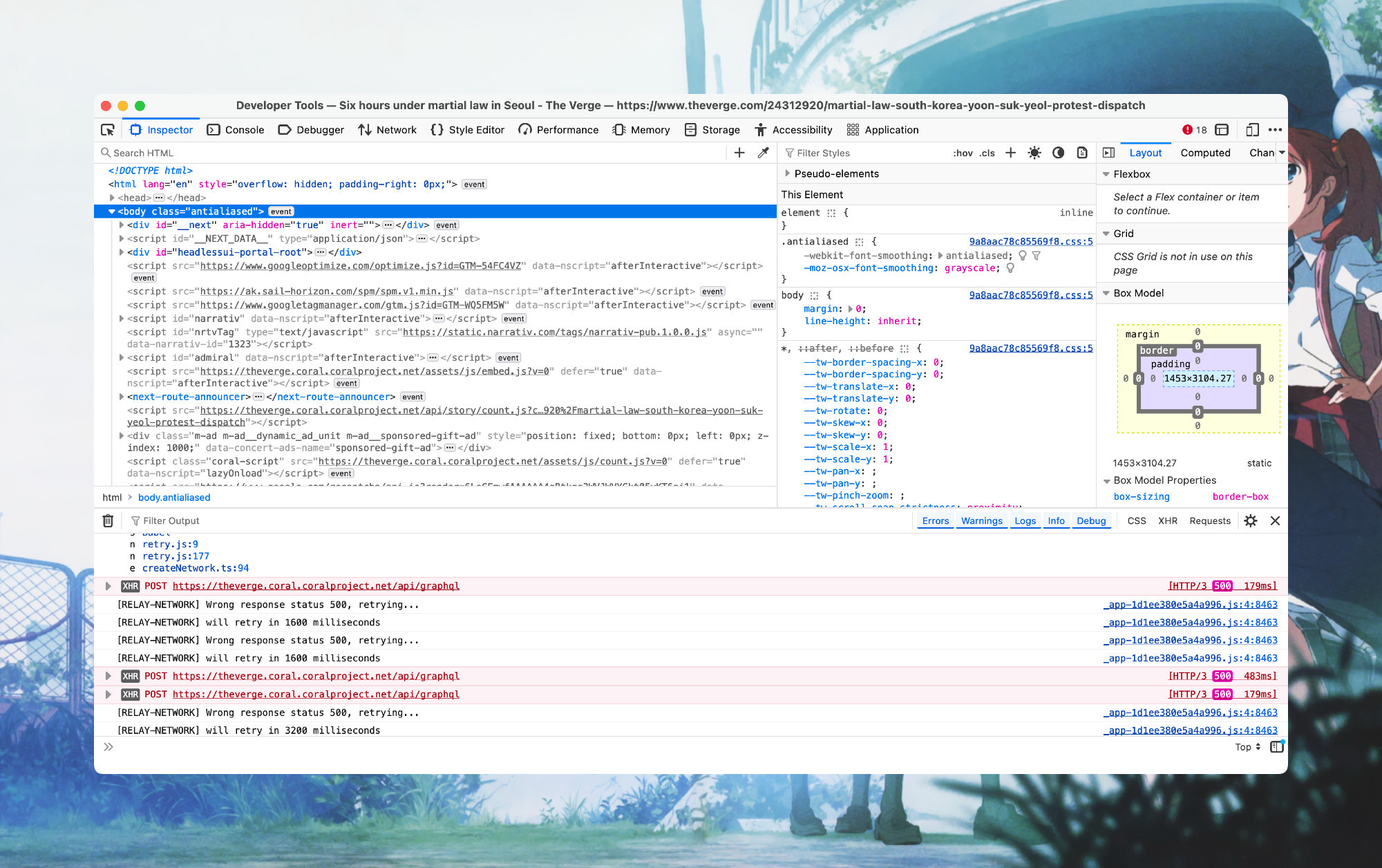Expand the div id __next node
The width and height of the screenshot is (1382, 868).
pos(122,225)
